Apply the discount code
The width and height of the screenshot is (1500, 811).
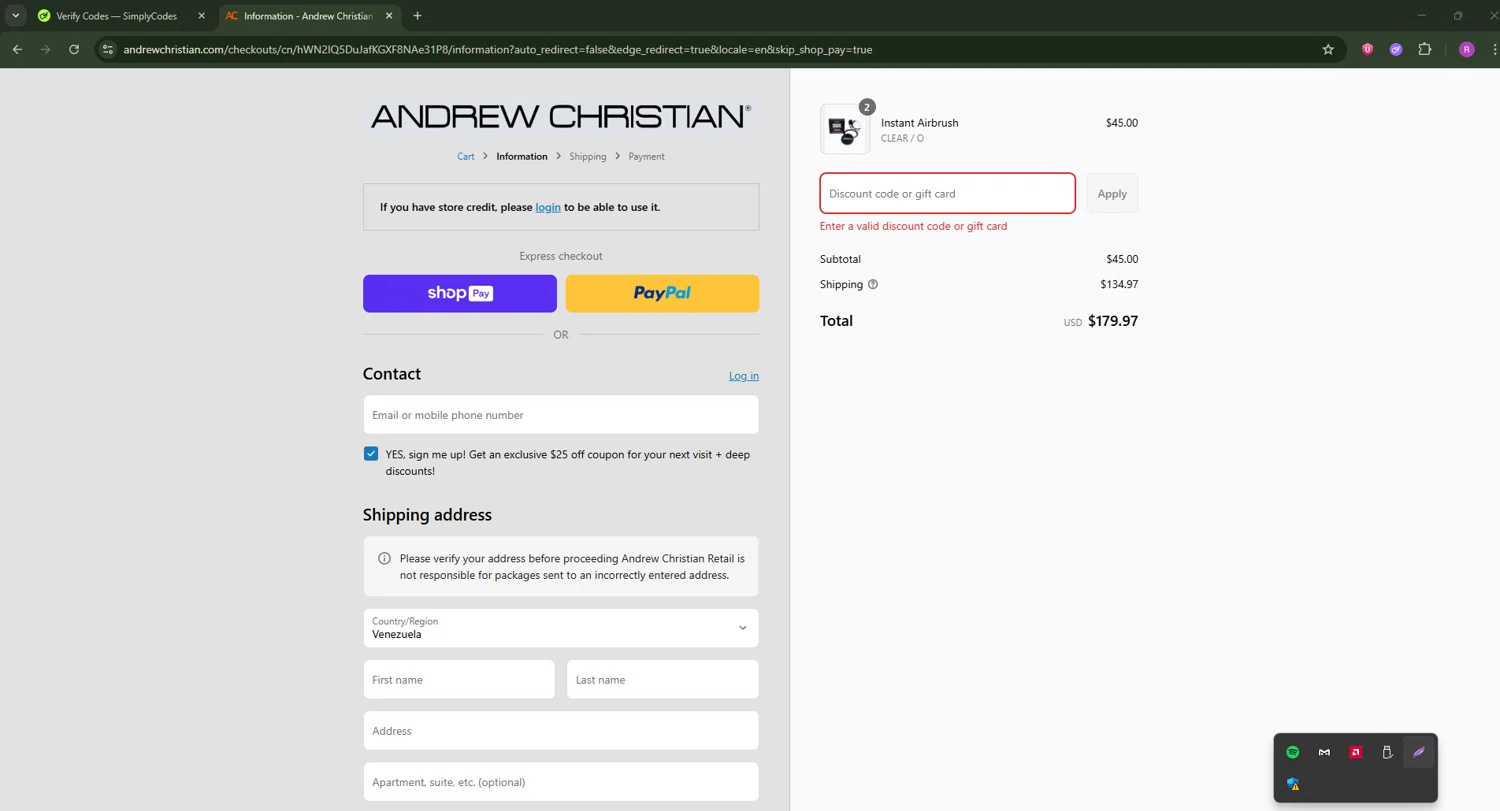(x=1112, y=194)
